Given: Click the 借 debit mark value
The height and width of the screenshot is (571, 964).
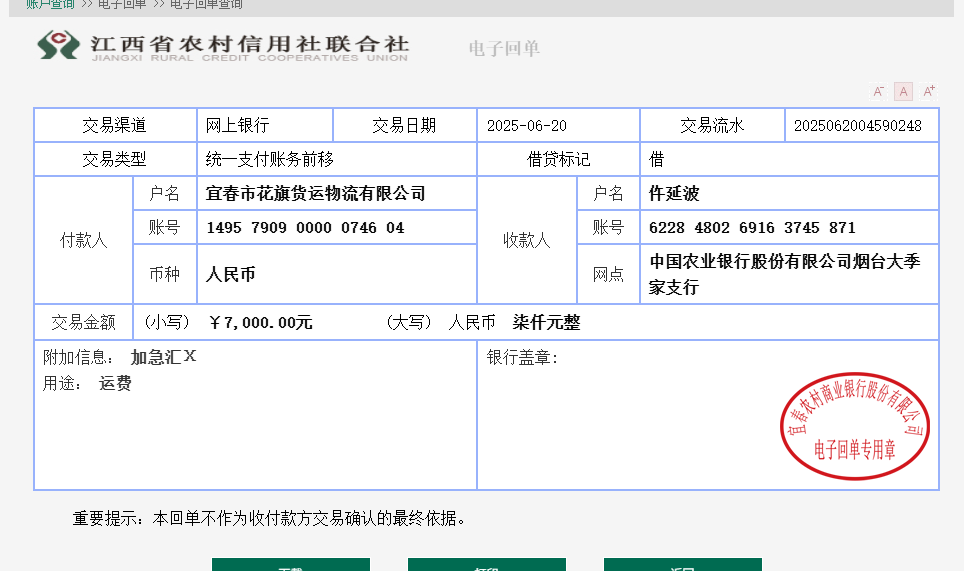Looking at the screenshot, I should pos(657,160).
